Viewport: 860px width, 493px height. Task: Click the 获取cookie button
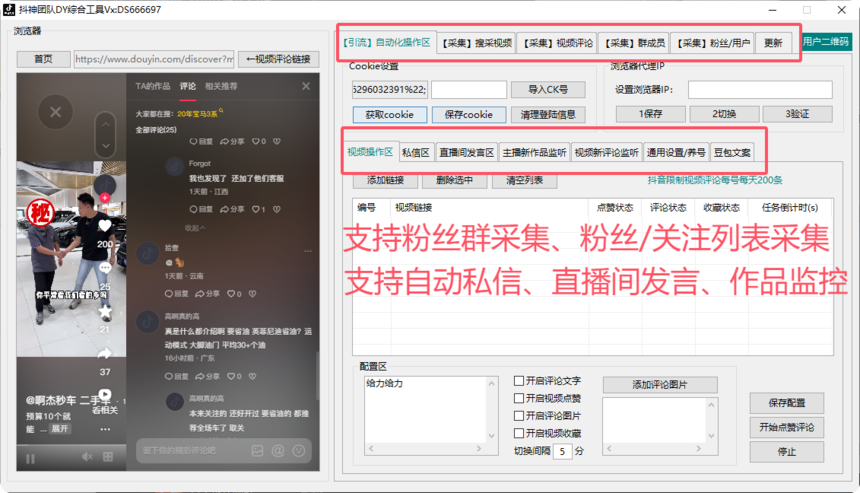click(x=389, y=115)
